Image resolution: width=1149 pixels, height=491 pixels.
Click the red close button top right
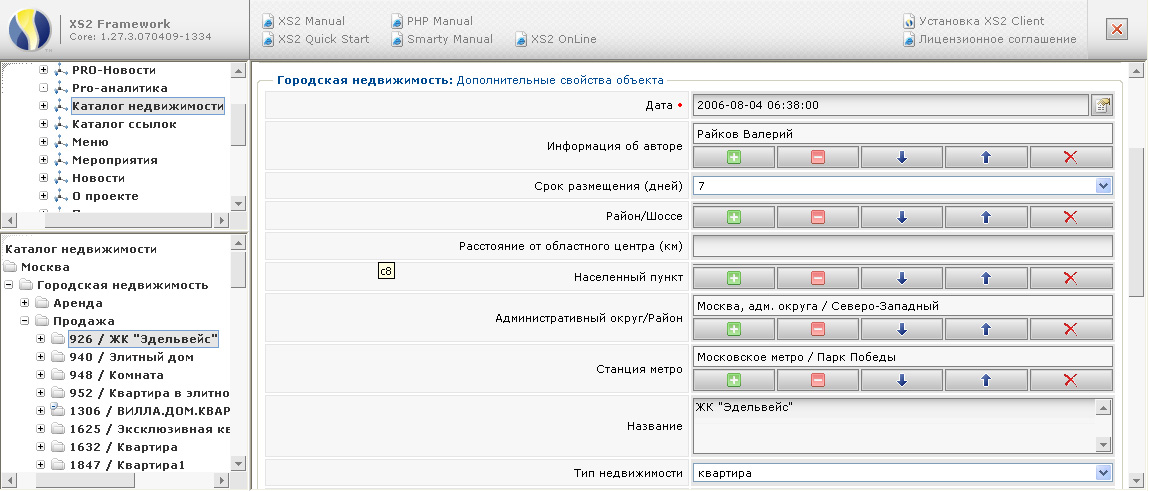point(1117,29)
